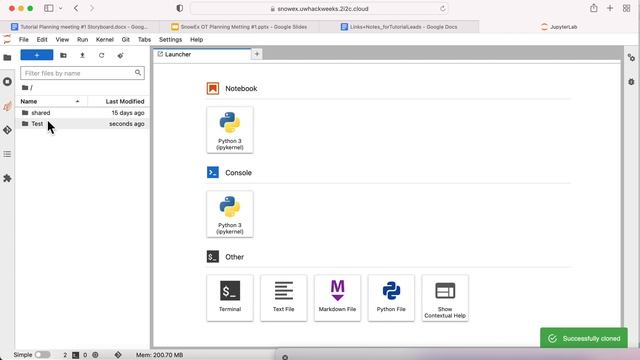Create a new folder via toolbar icon
Viewport: 640px width, 360px height.
coord(63,55)
